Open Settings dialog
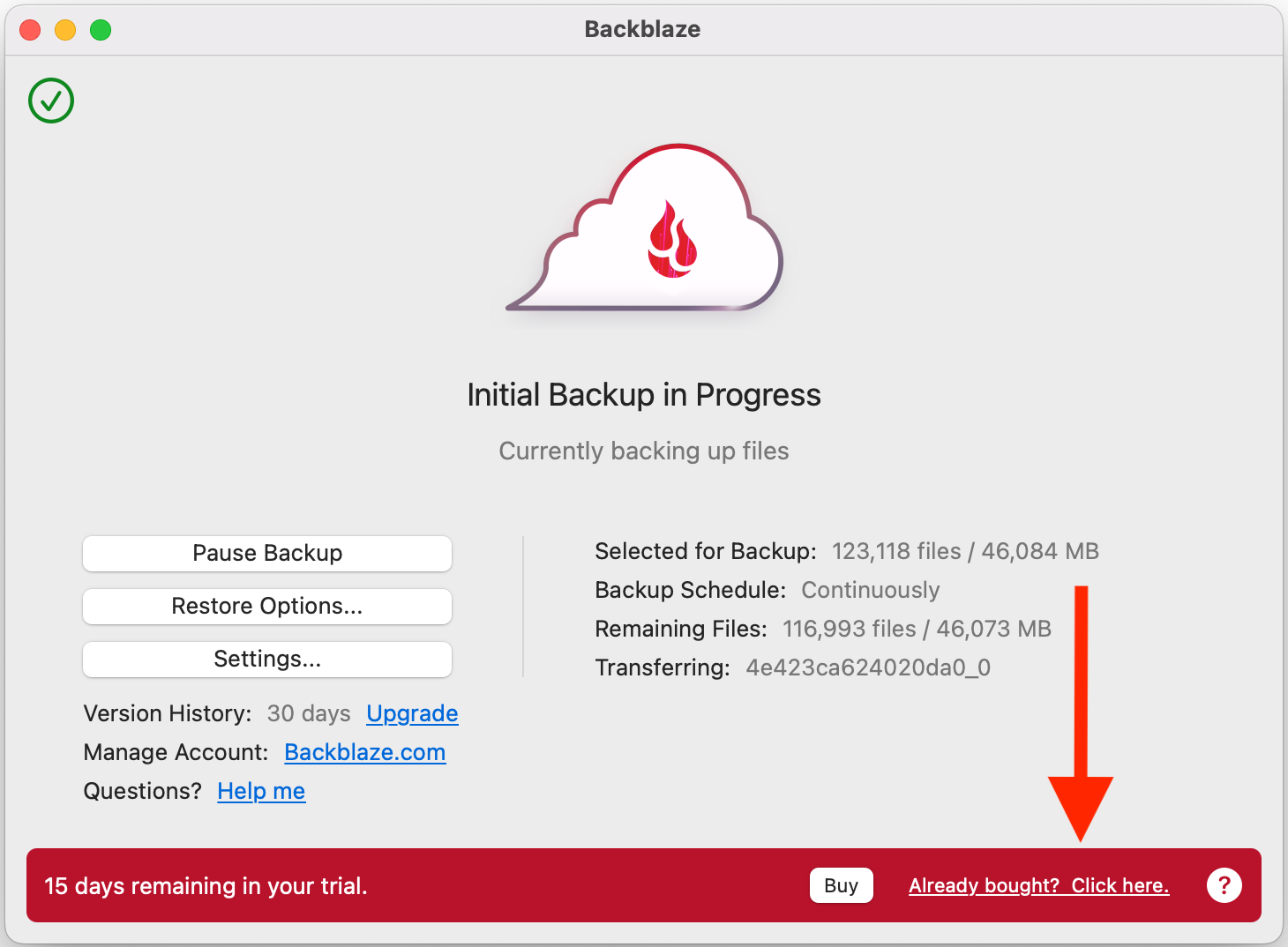The image size is (1288, 947). 267,660
